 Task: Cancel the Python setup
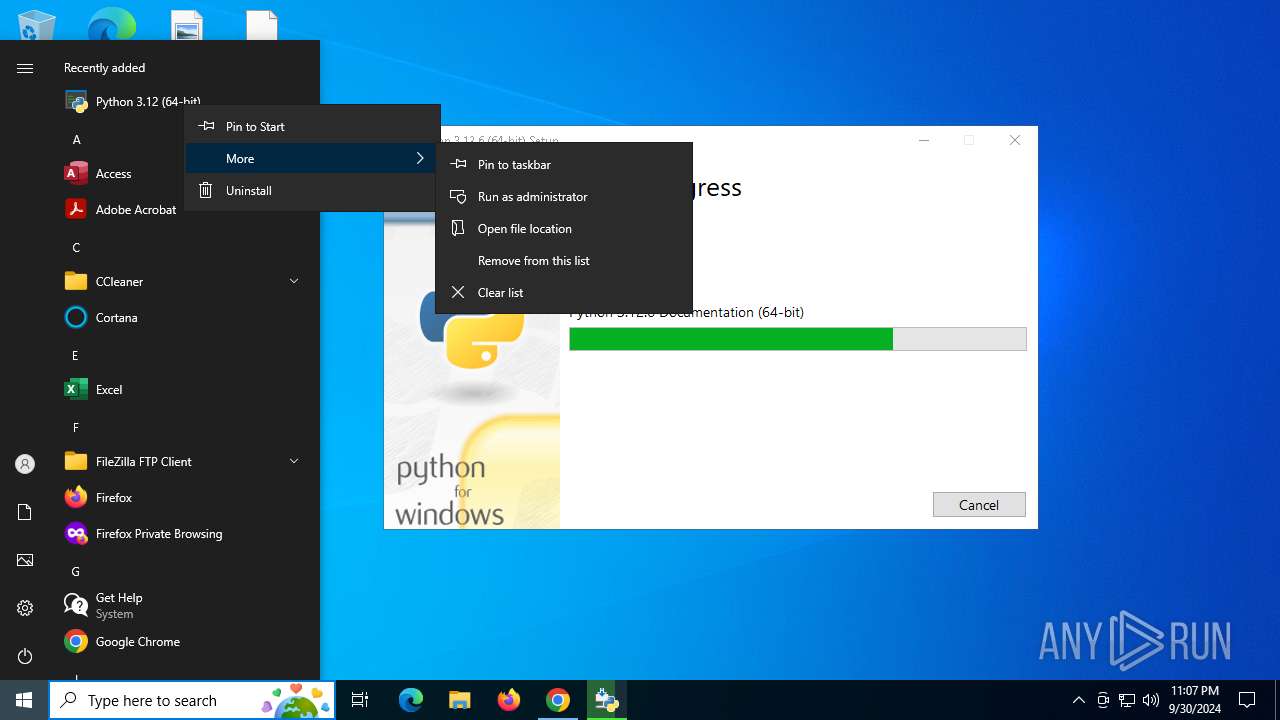point(979,505)
